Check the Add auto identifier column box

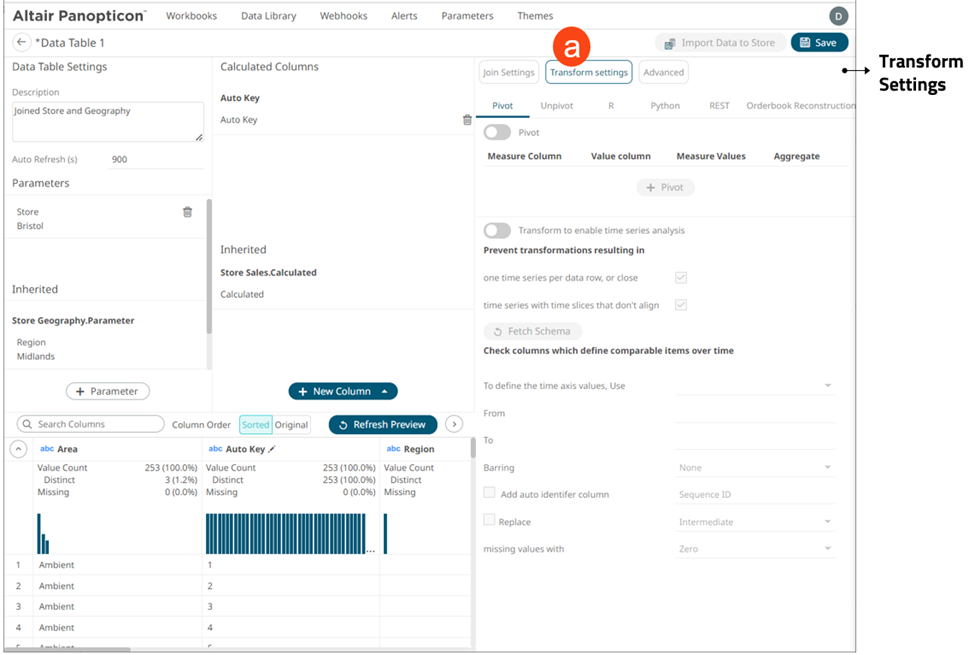point(489,493)
